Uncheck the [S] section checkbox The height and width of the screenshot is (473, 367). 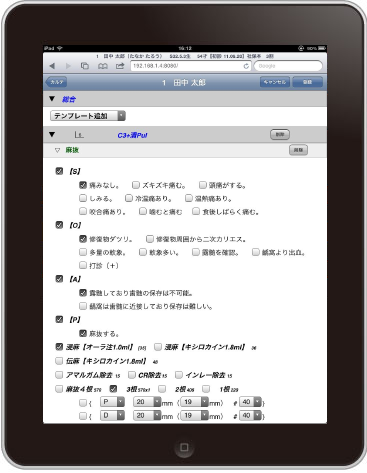(x=59, y=171)
